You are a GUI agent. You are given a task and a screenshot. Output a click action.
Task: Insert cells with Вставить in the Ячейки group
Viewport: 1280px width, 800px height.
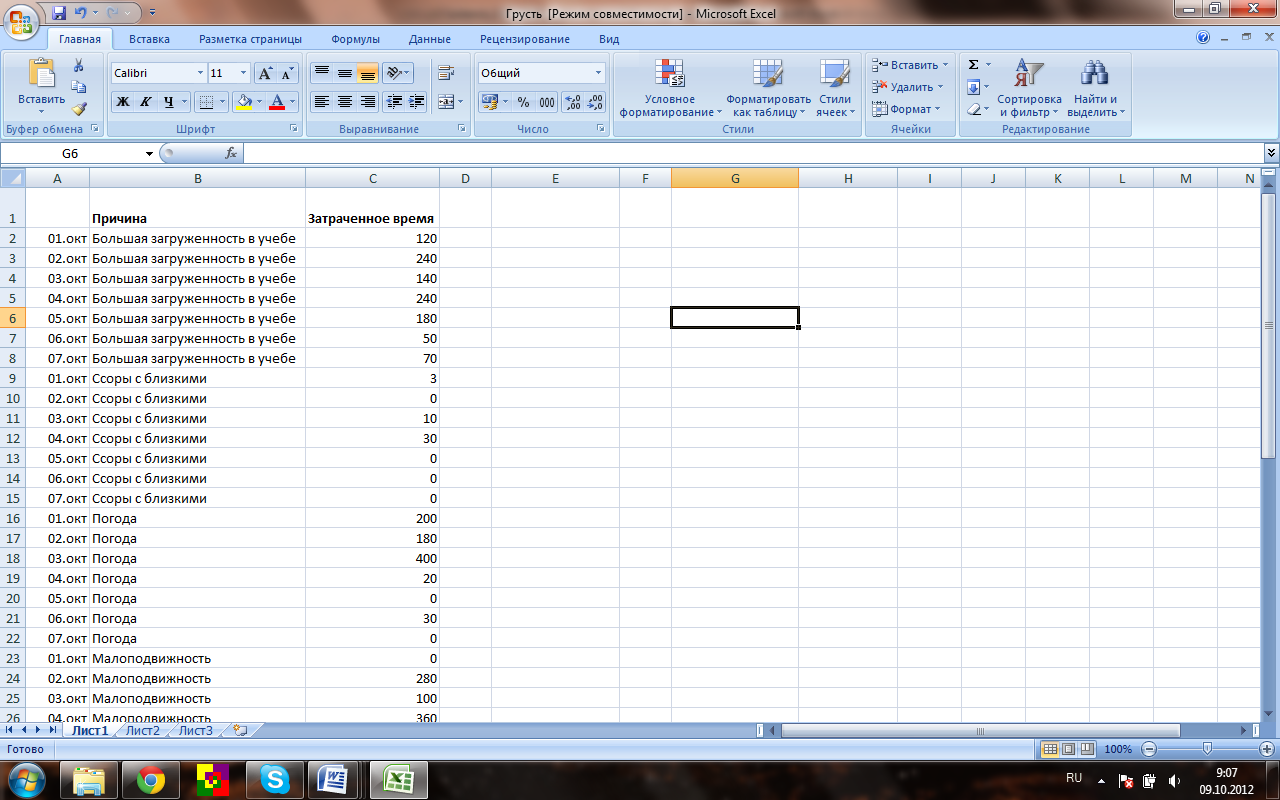(x=909, y=65)
